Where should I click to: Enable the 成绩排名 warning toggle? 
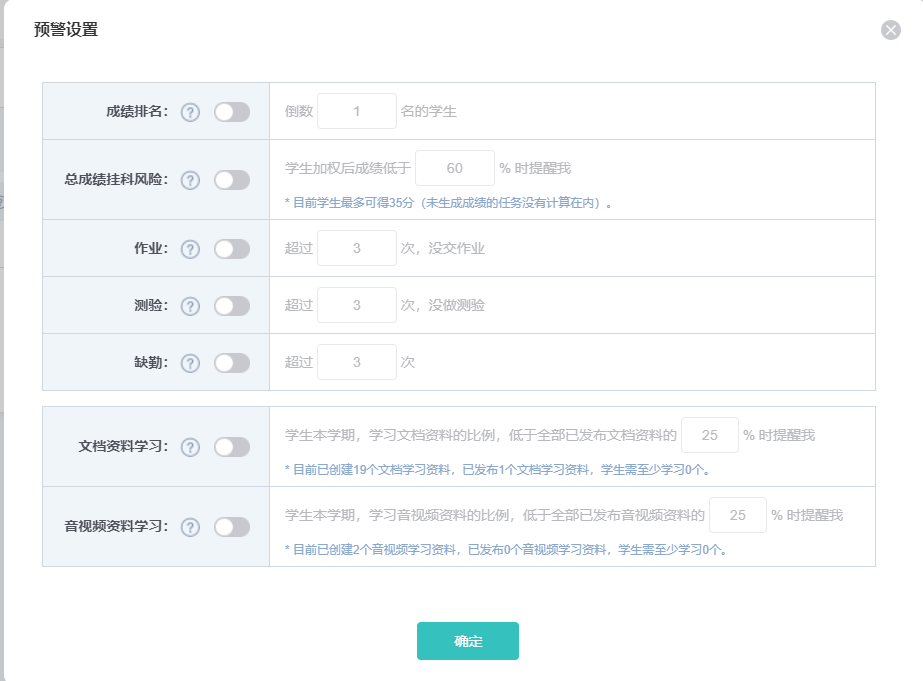tap(231, 112)
